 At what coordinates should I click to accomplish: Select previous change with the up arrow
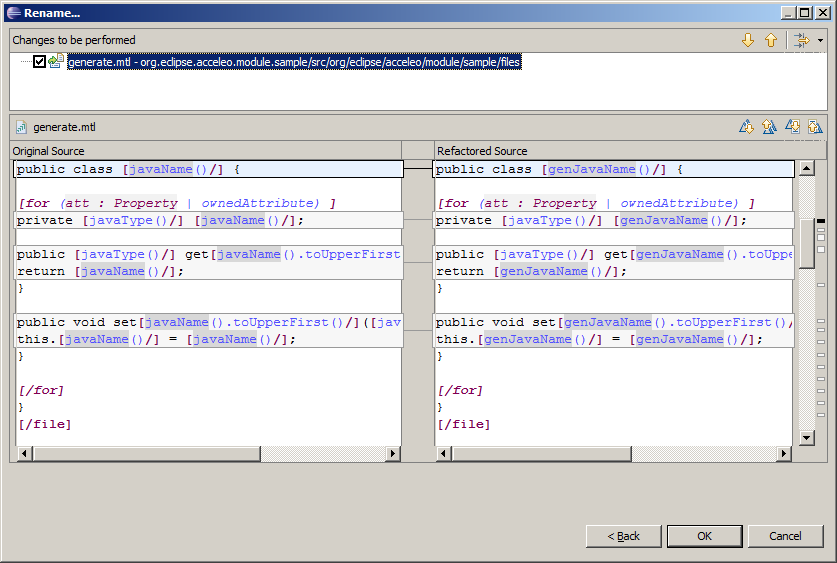771,40
